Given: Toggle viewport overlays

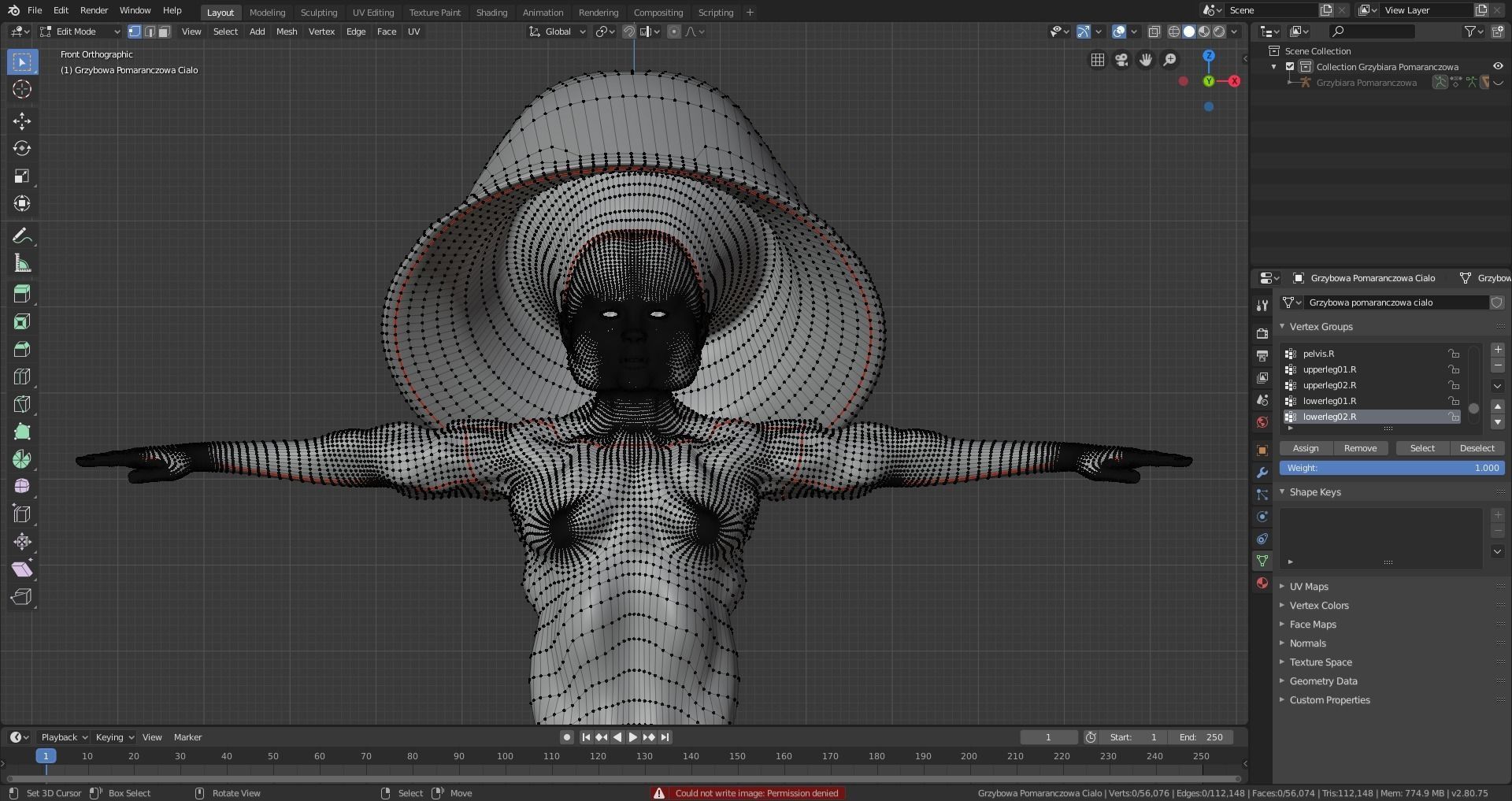Looking at the screenshot, I should [x=1119, y=32].
